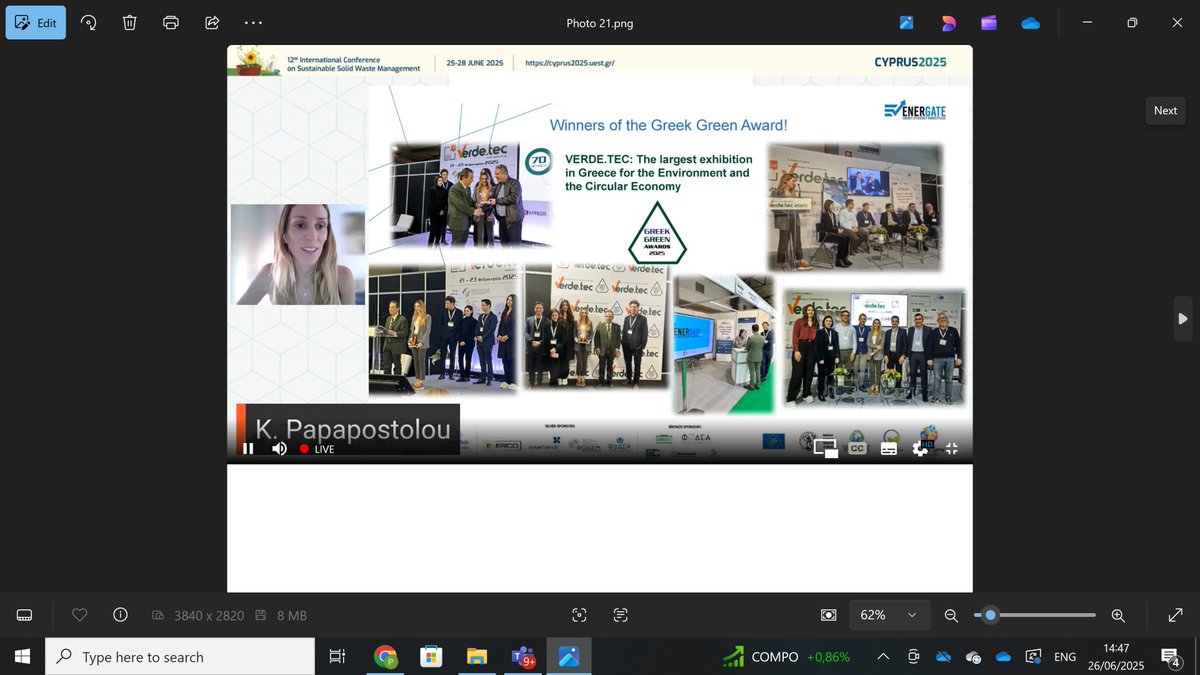Go to next photo with right arrow
The image size is (1200, 675).
pos(1183,319)
